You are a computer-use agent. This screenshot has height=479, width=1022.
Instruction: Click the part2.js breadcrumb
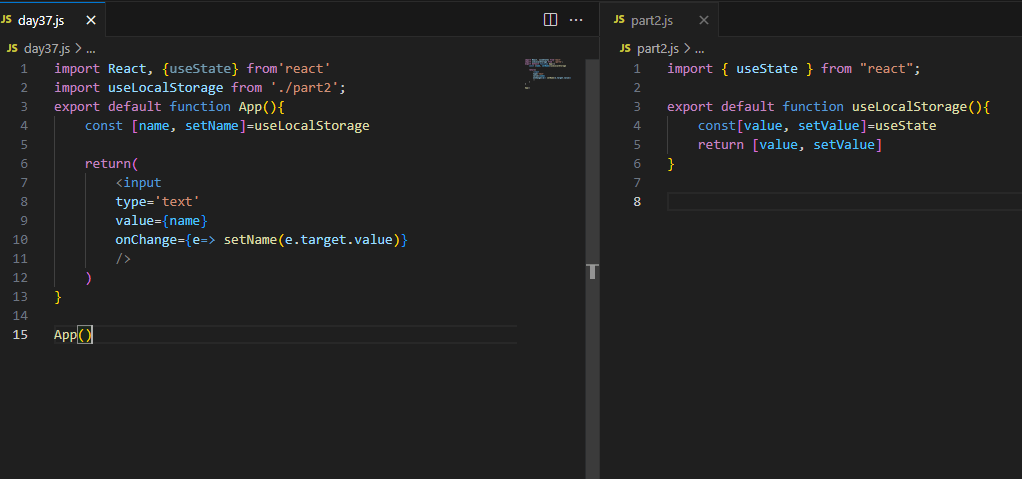[658, 48]
